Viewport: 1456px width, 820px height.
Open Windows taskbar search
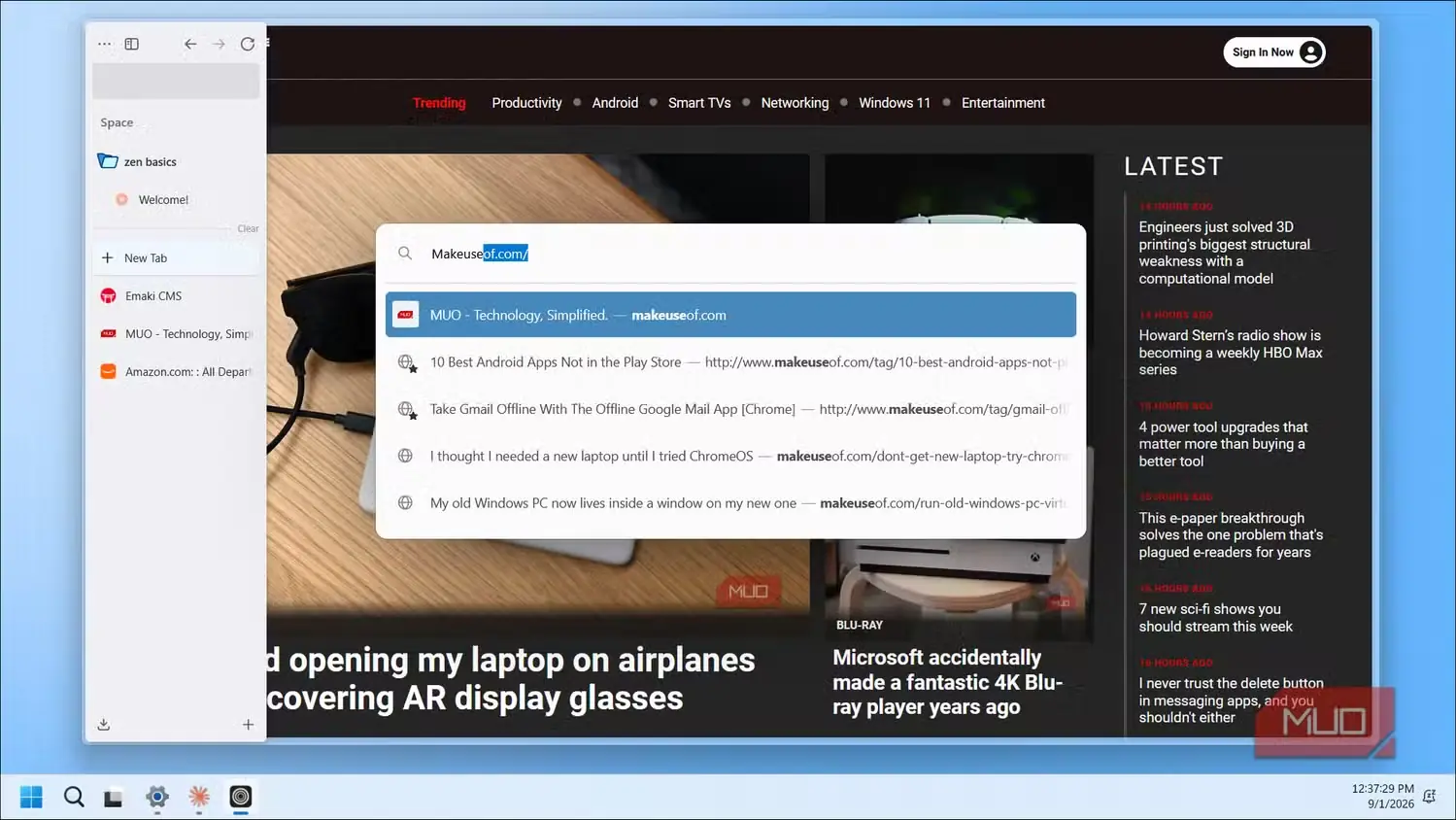(74, 797)
